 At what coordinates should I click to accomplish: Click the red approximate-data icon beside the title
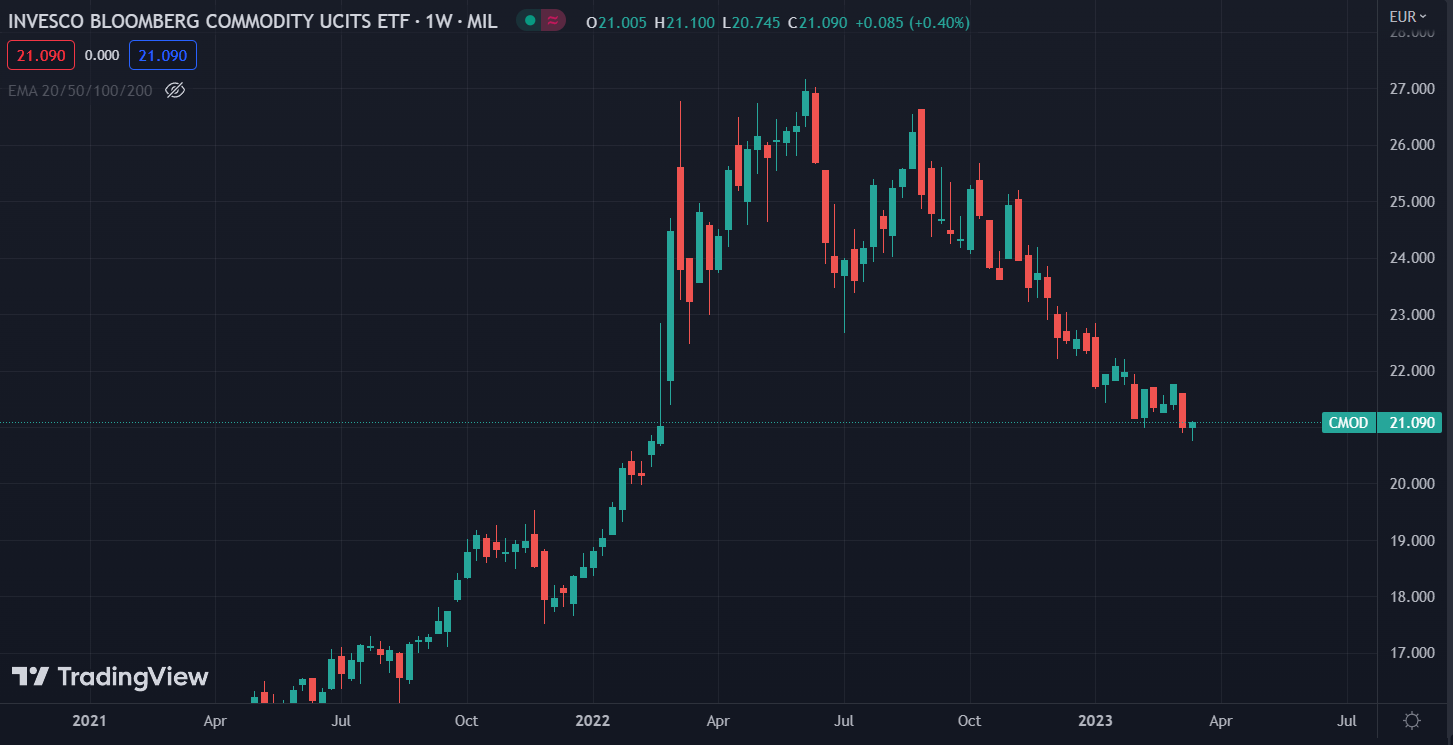[553, 20]
